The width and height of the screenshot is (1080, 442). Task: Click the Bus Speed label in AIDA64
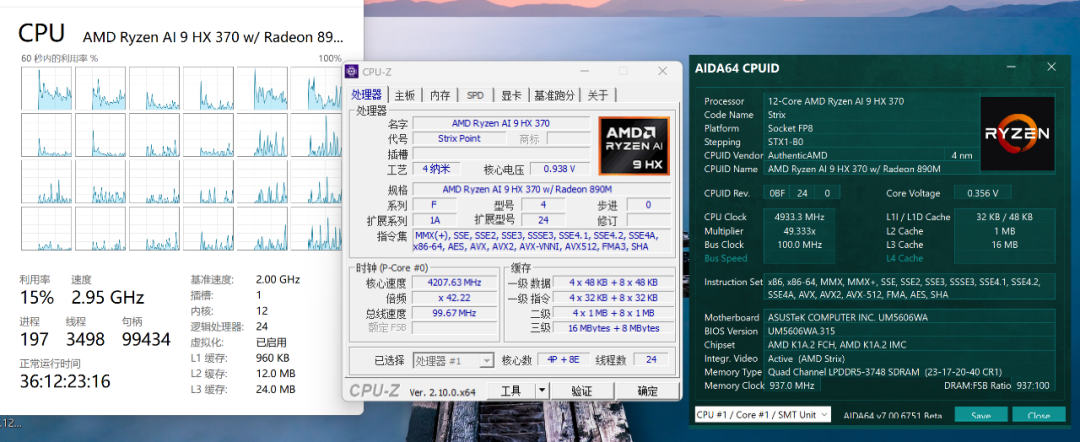point(725,259)
